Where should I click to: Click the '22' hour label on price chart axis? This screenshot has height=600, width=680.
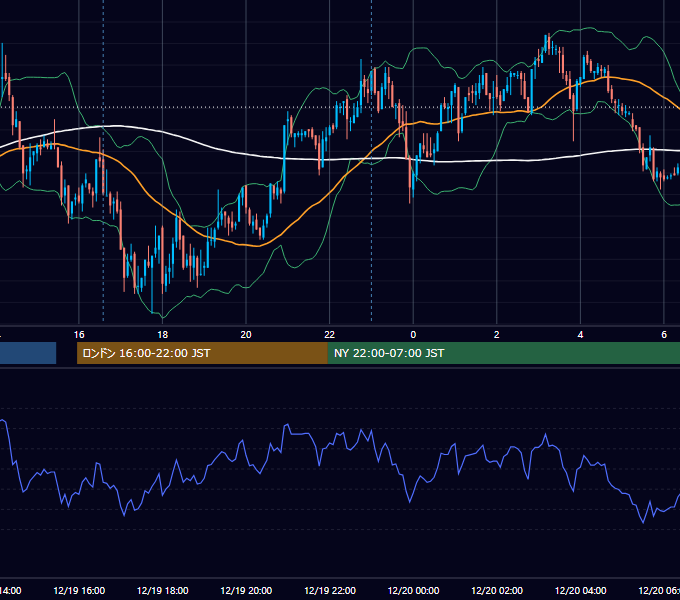330,335
